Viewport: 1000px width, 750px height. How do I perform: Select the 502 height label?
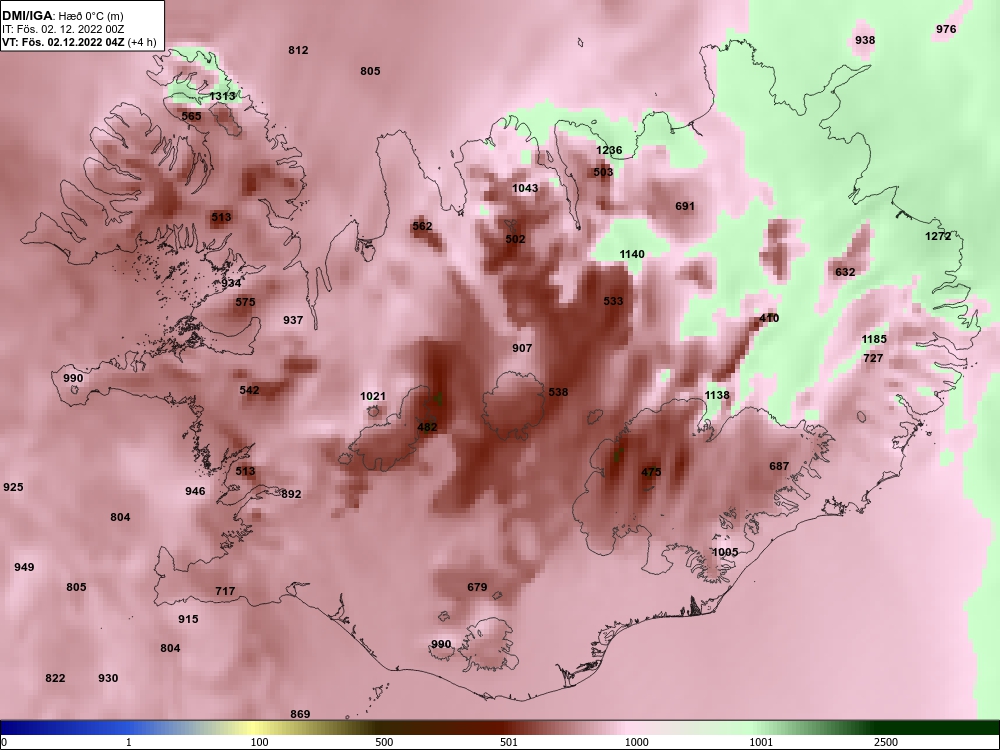[515, 239]
